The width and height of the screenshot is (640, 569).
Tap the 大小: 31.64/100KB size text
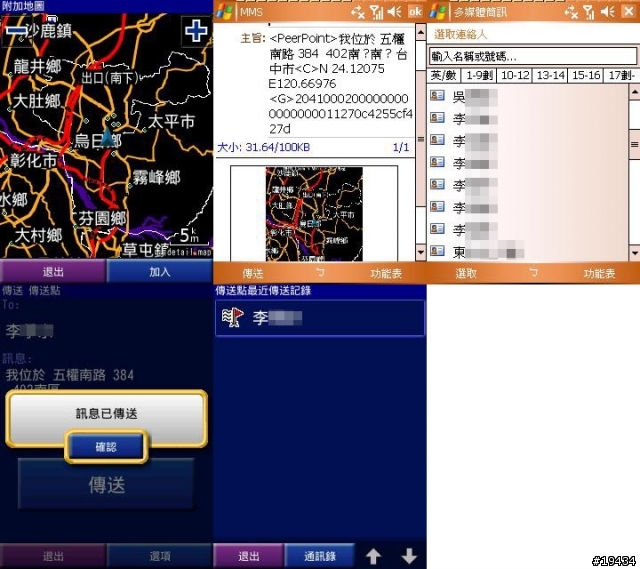point(263,147)
